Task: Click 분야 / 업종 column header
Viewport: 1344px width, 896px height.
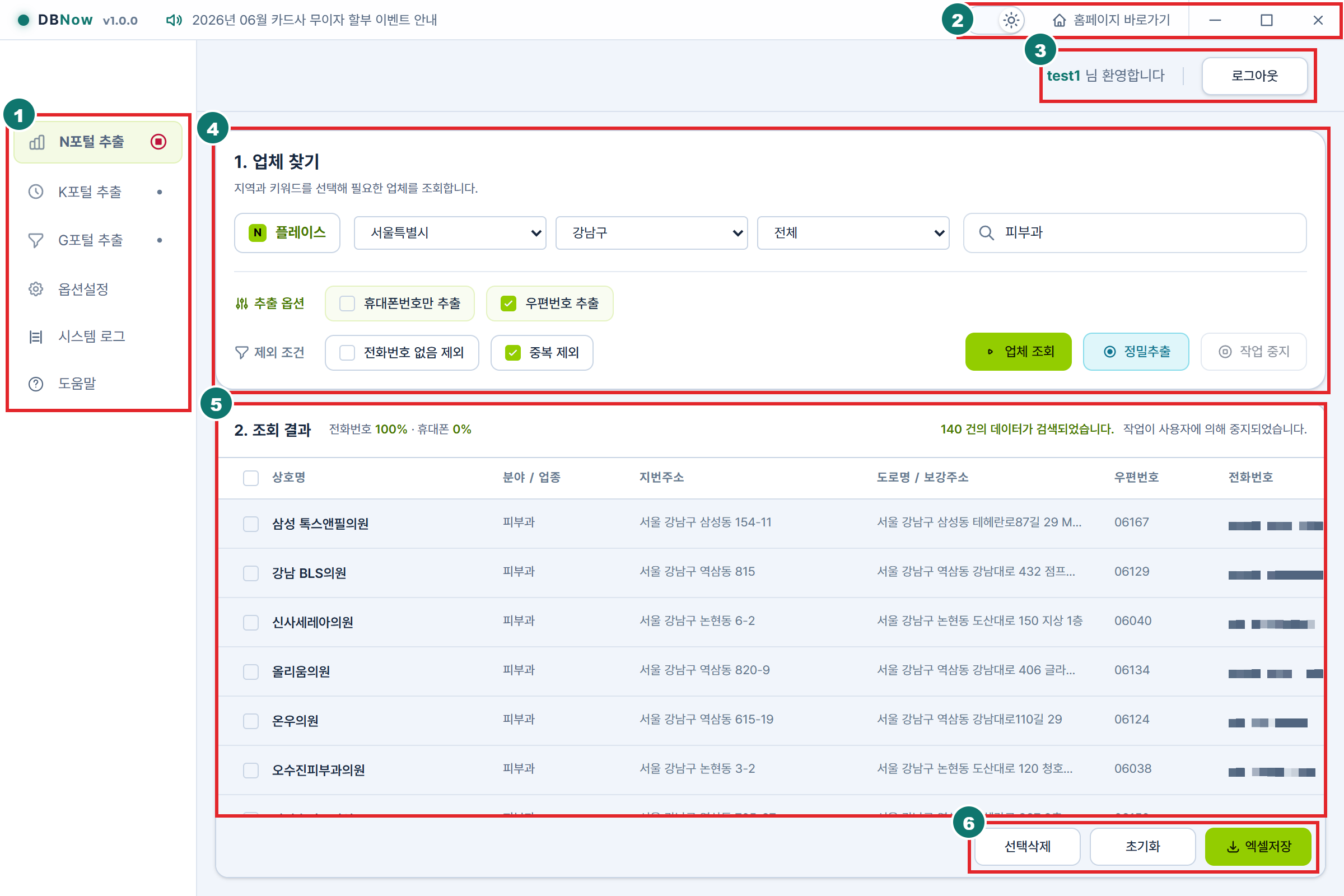Action: point(531,478)
